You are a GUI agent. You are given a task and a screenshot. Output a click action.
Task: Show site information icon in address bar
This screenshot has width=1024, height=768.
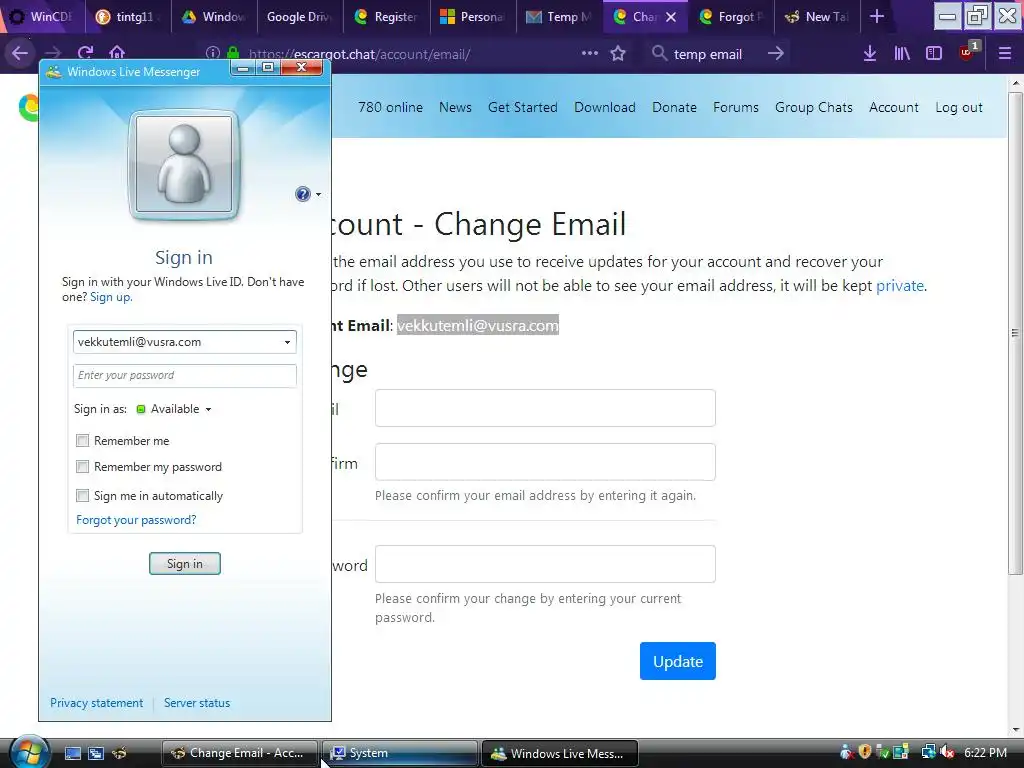tap(212, 54)
